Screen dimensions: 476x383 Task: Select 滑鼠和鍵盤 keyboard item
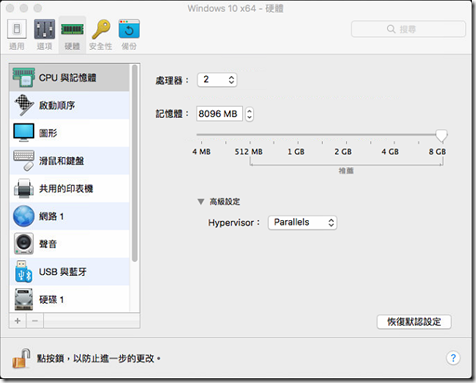tap(69, 161)
